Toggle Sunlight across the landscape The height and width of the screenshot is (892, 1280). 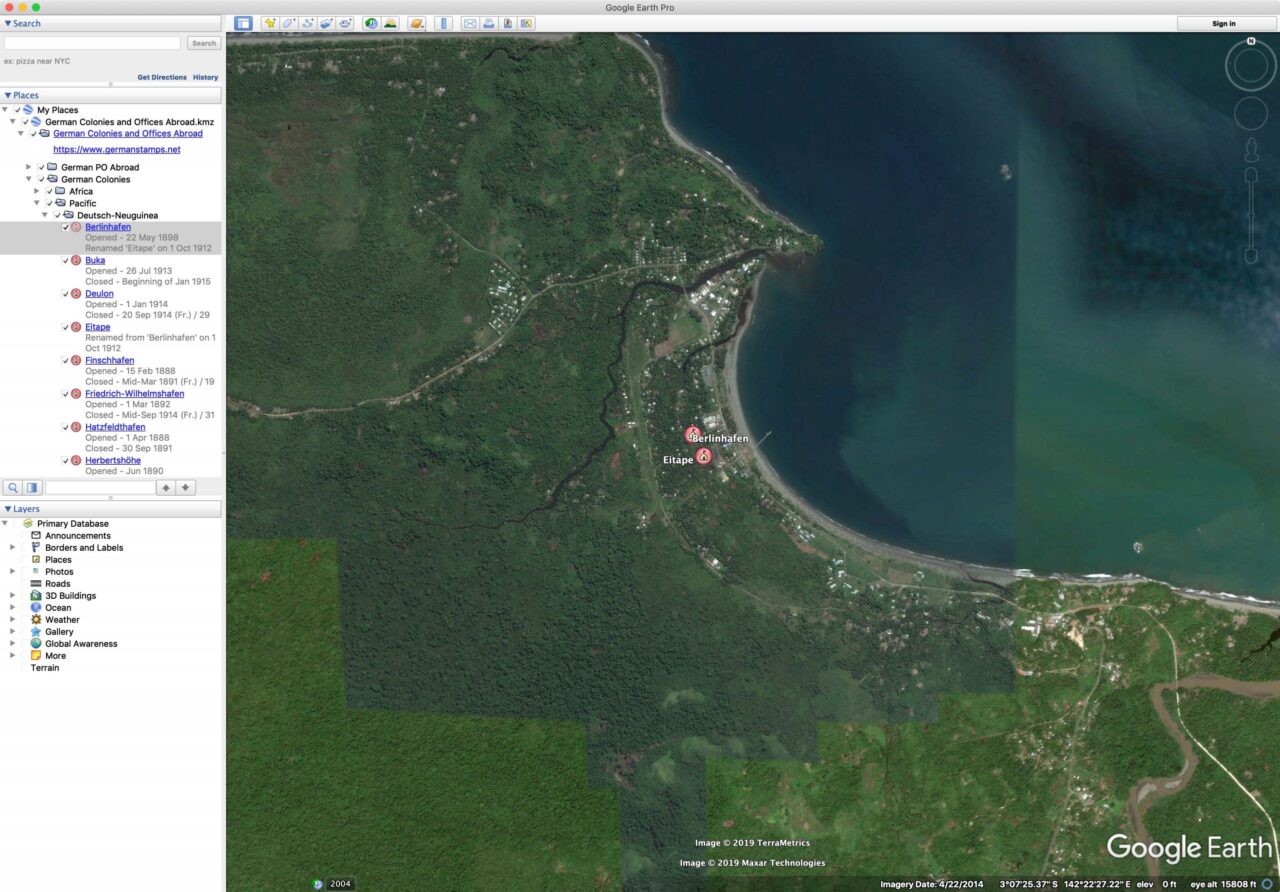click(x=390, y=23)
